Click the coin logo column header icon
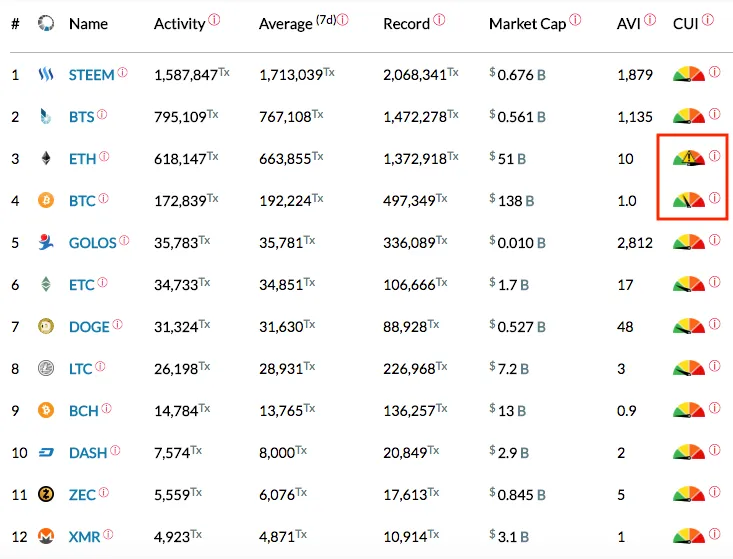The width and height of the screenshot is (733, 559). [x=46, y=23]
